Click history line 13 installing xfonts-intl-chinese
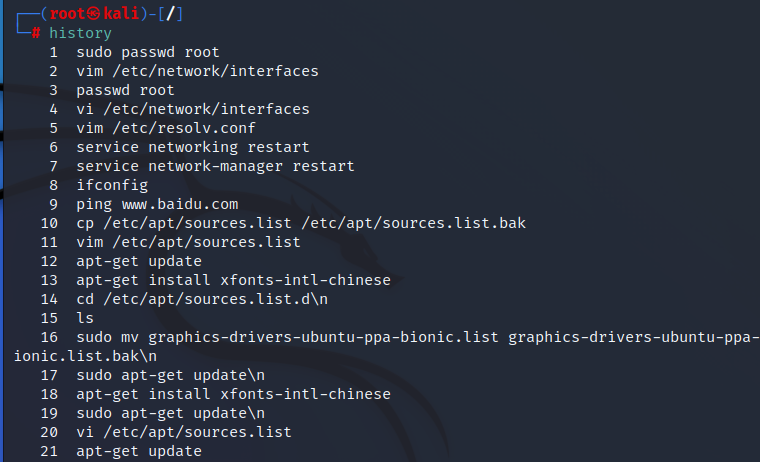This screenshot has height=462, width=760. tap(233, 280)
